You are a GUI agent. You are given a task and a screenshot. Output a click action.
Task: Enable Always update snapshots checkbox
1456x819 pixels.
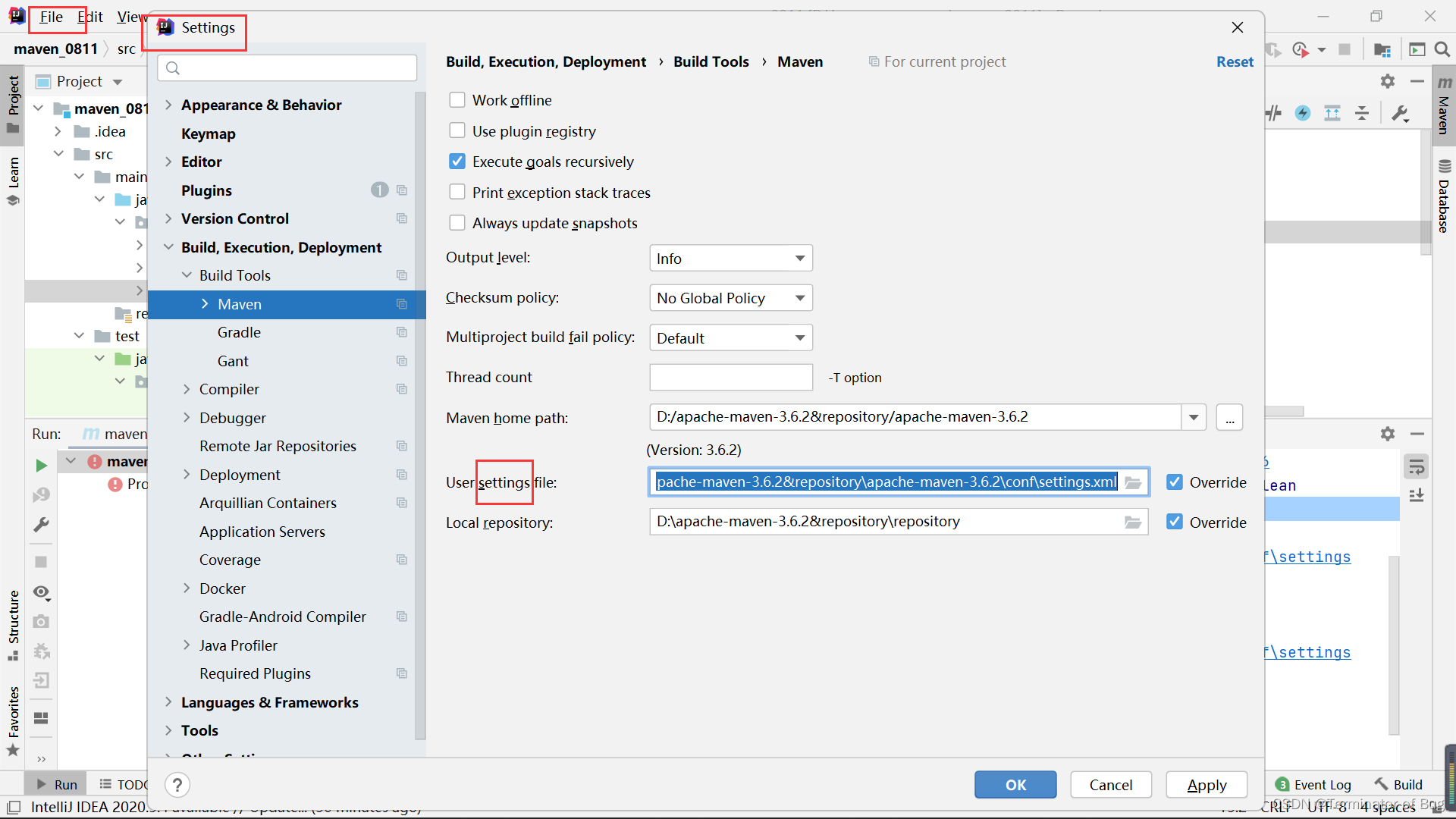457,223
